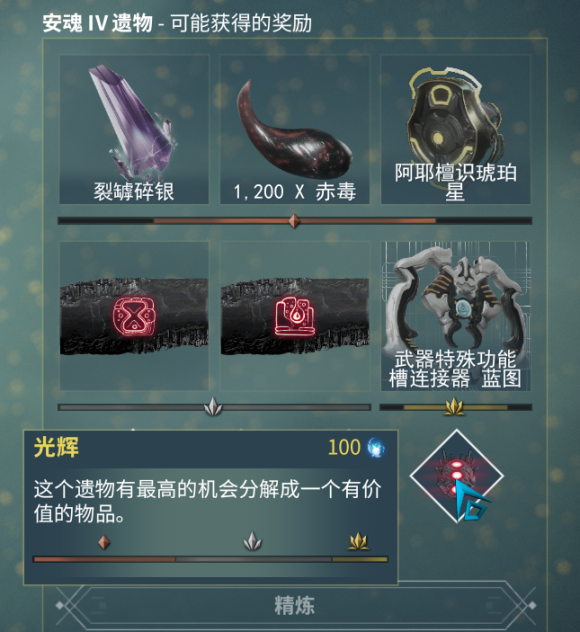The image size is (580, 632).
Task: Click the silver leaf icon in tooltip
Action: [253, 541]
